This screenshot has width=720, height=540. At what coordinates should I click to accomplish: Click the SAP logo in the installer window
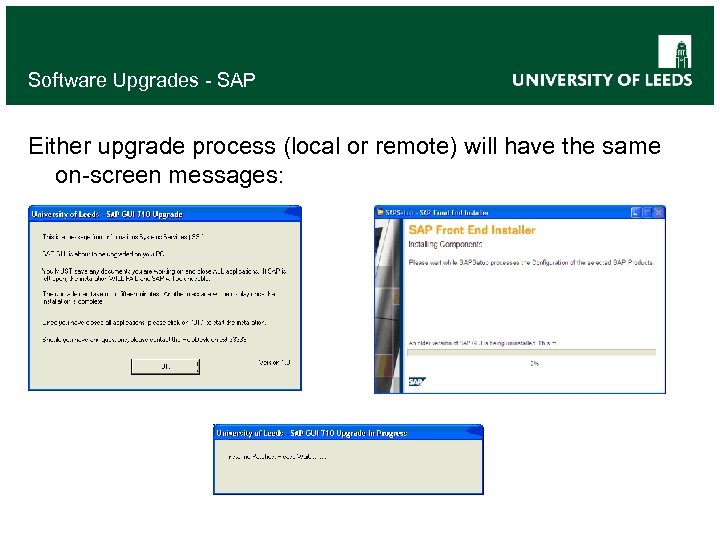tap(417, 382)
